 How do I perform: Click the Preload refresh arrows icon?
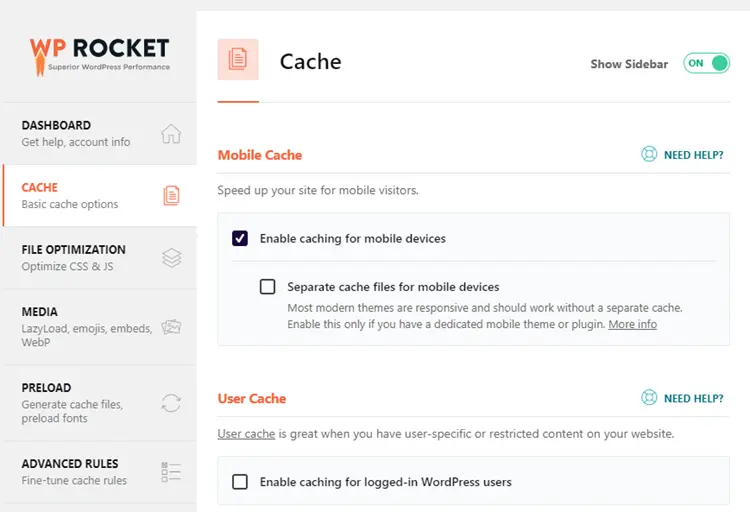point(171,403)
